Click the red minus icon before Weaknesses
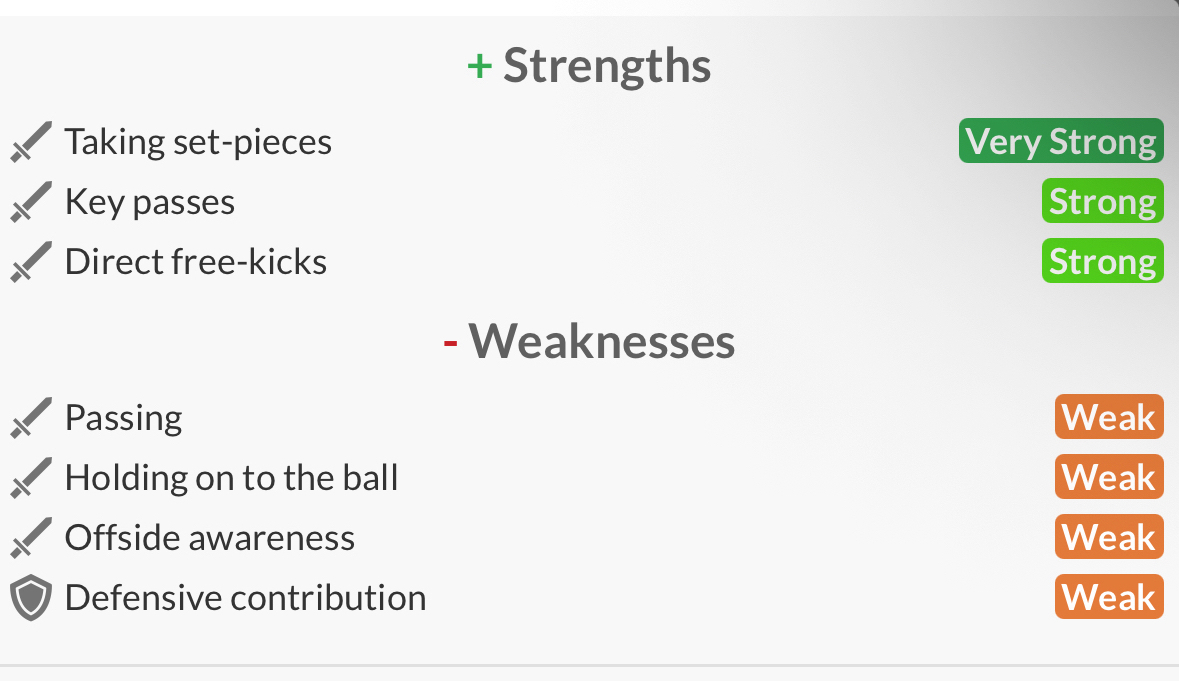 (450, 344)
